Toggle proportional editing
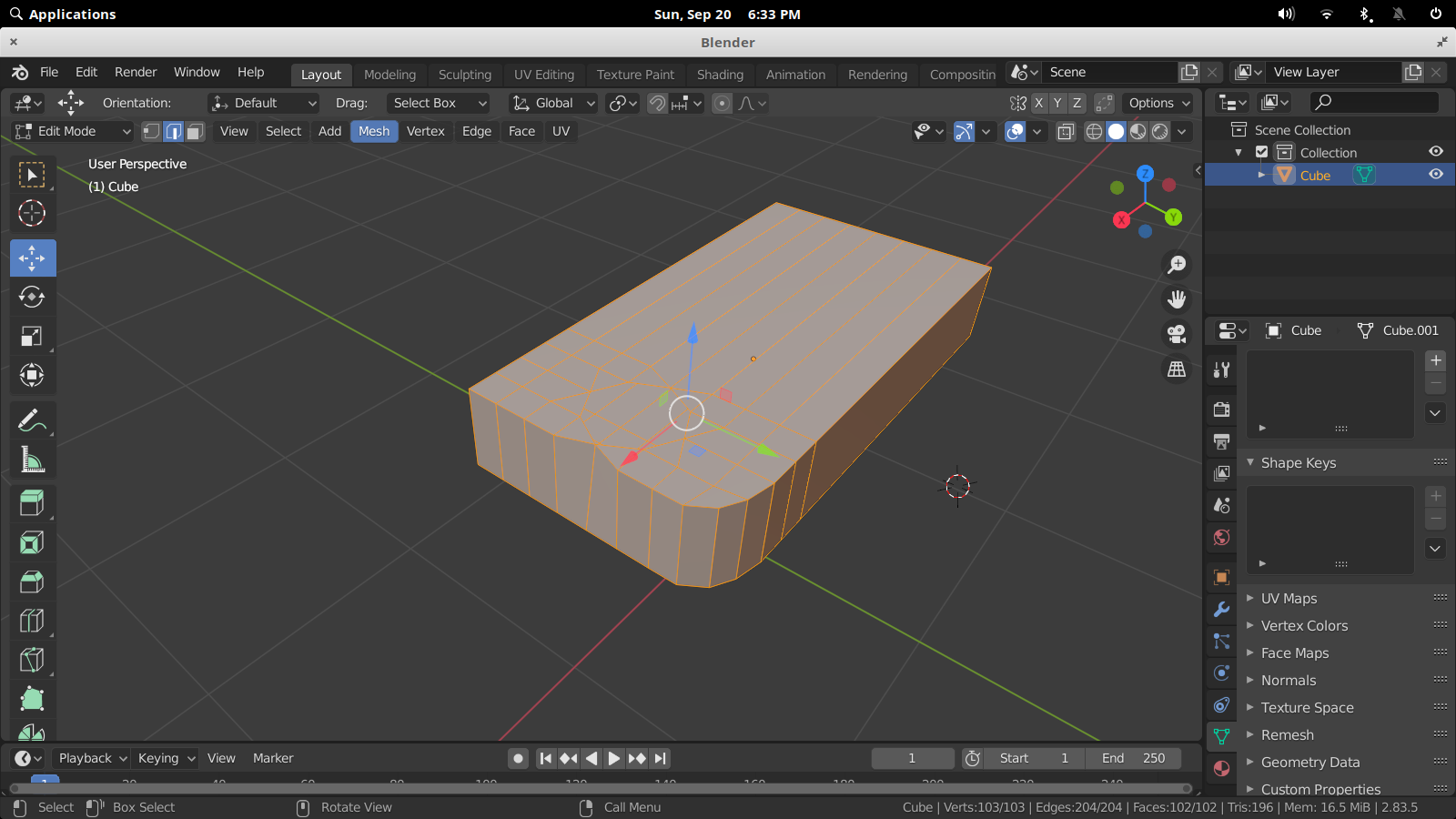1456x819 pixels. coord(722,103)
